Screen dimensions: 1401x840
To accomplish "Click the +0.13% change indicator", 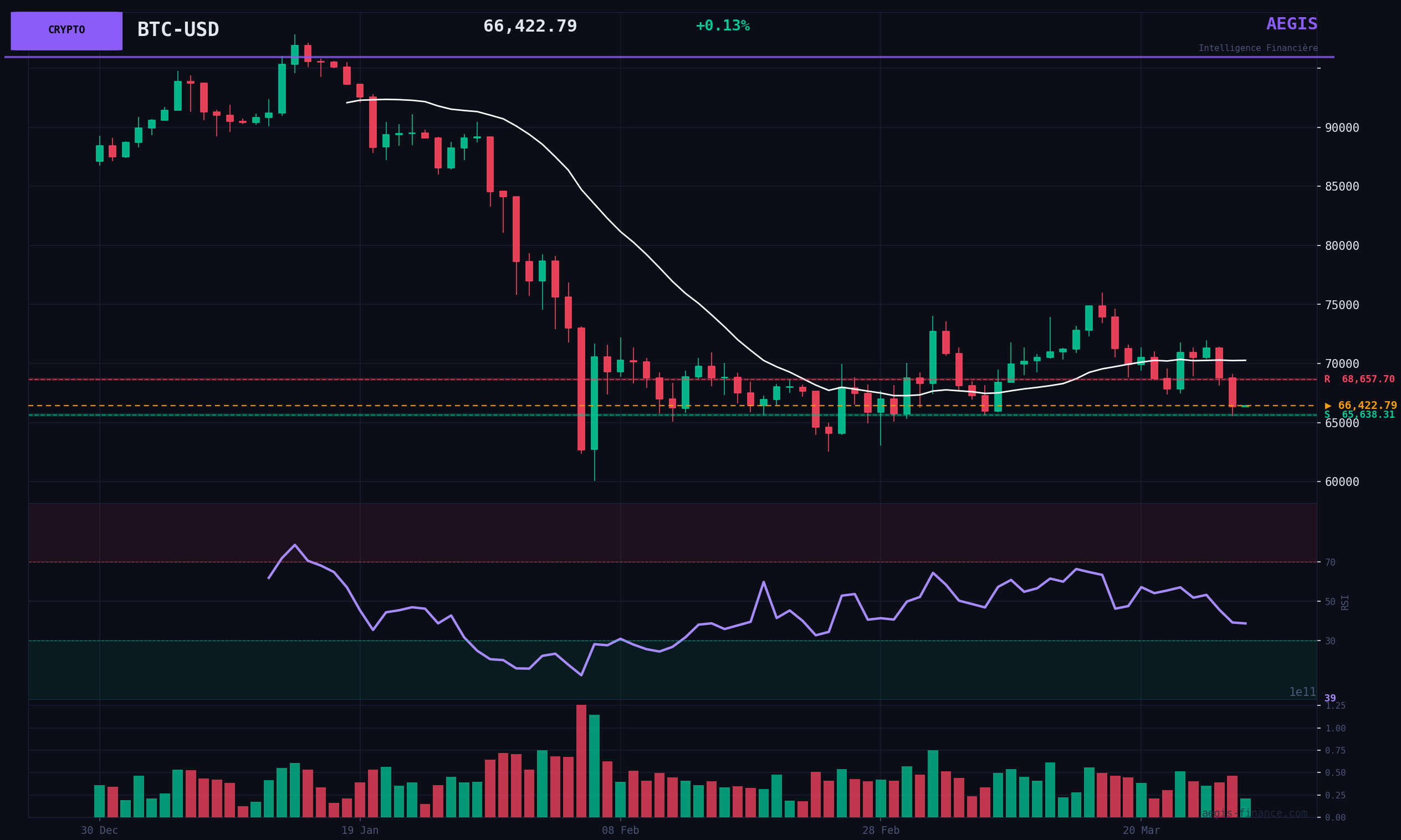I will tap(722, 26).
